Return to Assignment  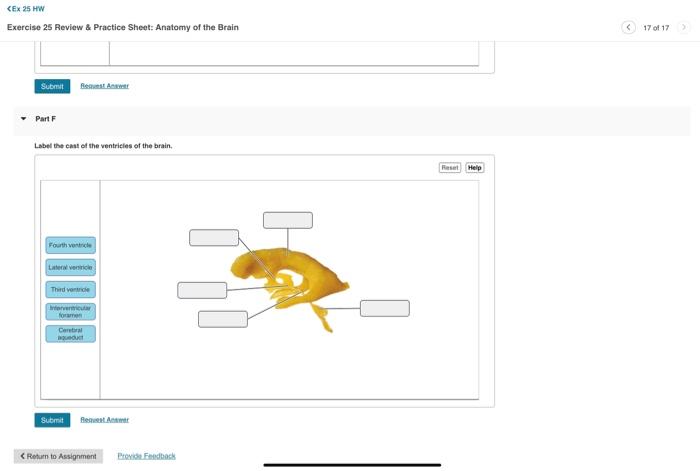(x=58, y=456)
